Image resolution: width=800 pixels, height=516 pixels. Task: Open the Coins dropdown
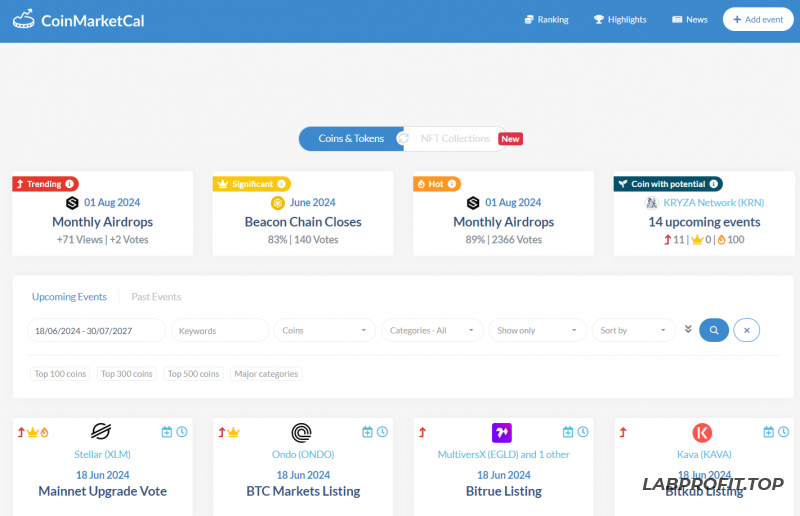[325, 330]
